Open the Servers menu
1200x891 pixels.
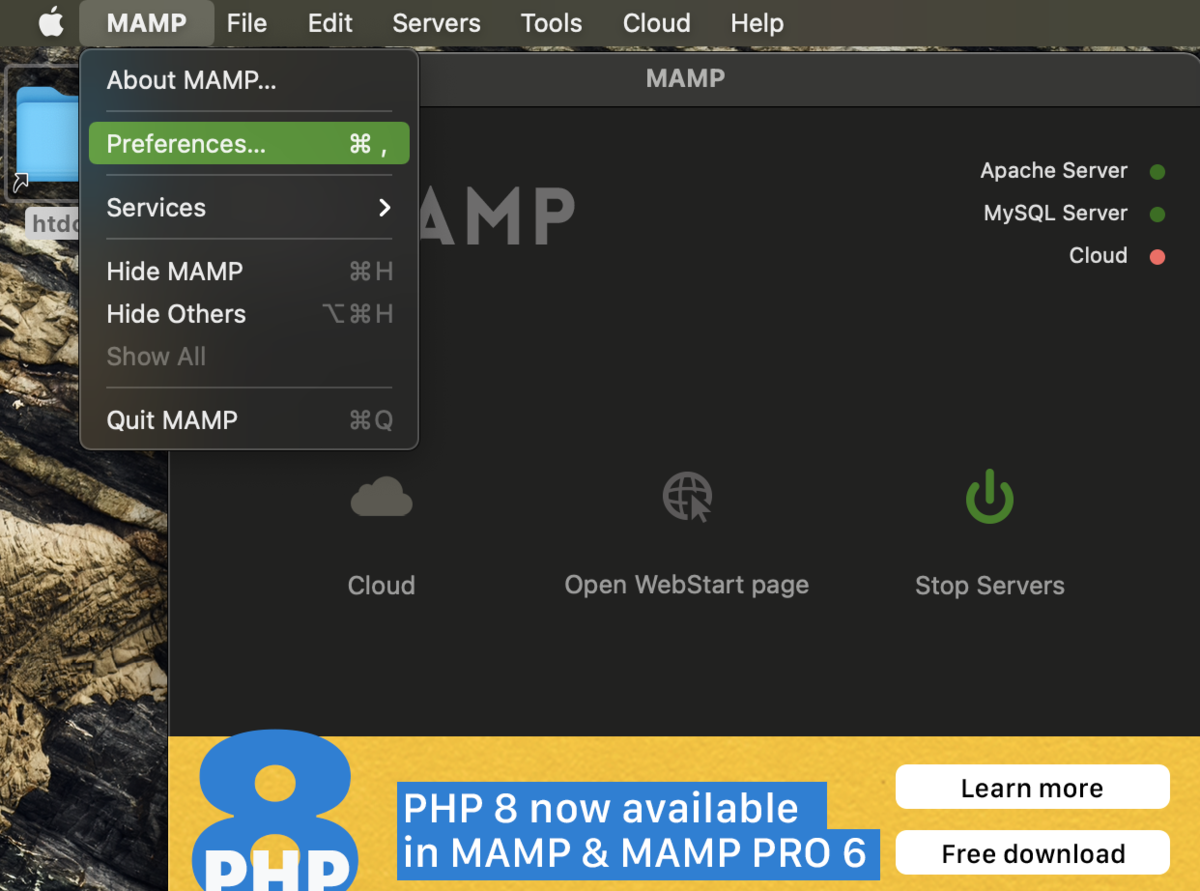click(436, 22)
